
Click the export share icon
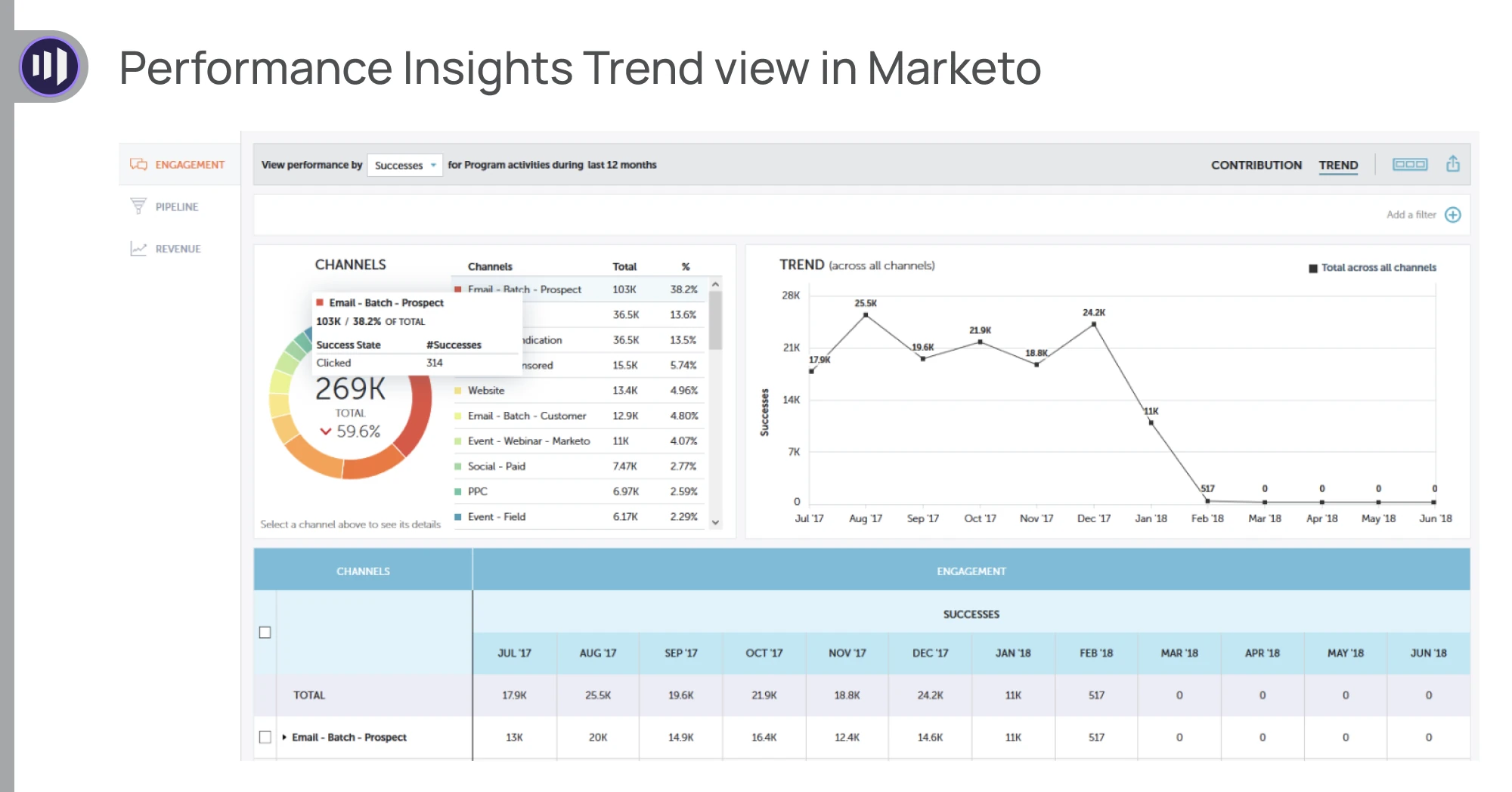[1452, 164]
